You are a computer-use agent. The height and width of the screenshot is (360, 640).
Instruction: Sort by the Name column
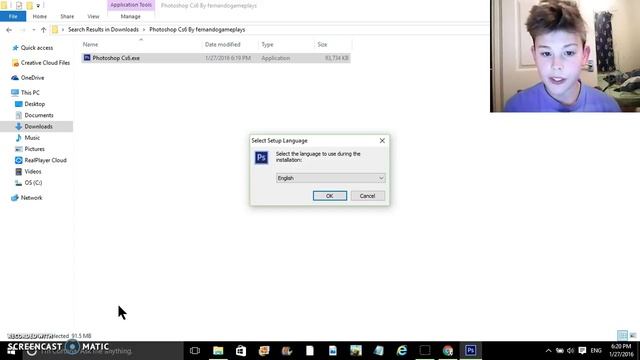click(91, 44)
